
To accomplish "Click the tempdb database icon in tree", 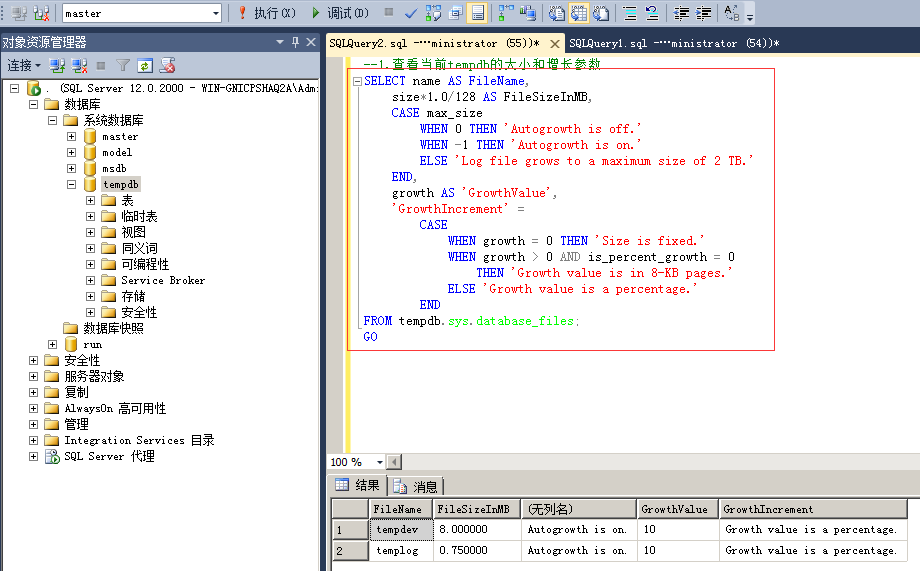I will point(90,184).
